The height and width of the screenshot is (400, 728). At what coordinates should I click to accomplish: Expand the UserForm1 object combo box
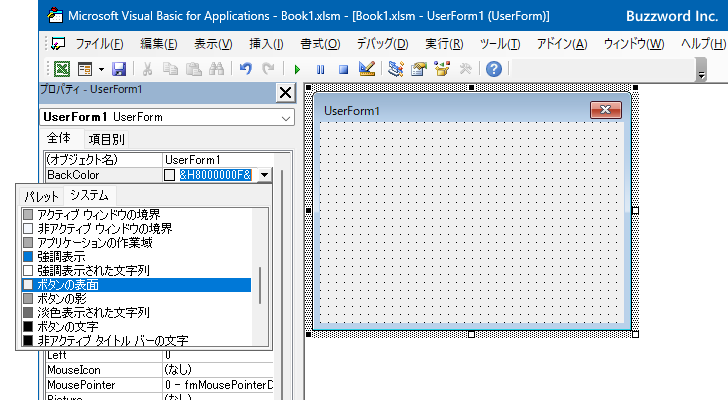[x=286, y=118]
